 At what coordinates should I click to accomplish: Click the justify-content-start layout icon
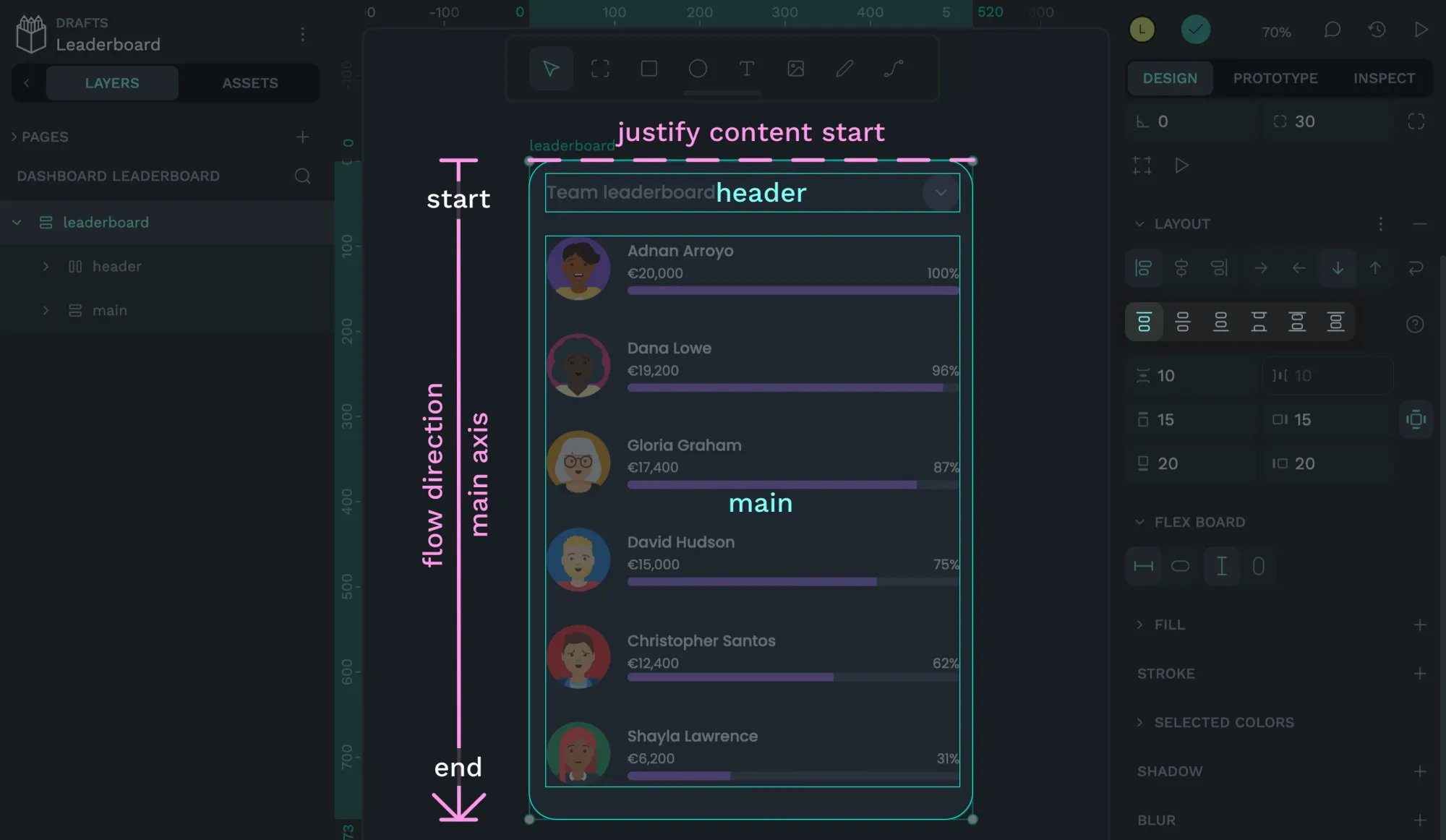tap(1144, 321)
